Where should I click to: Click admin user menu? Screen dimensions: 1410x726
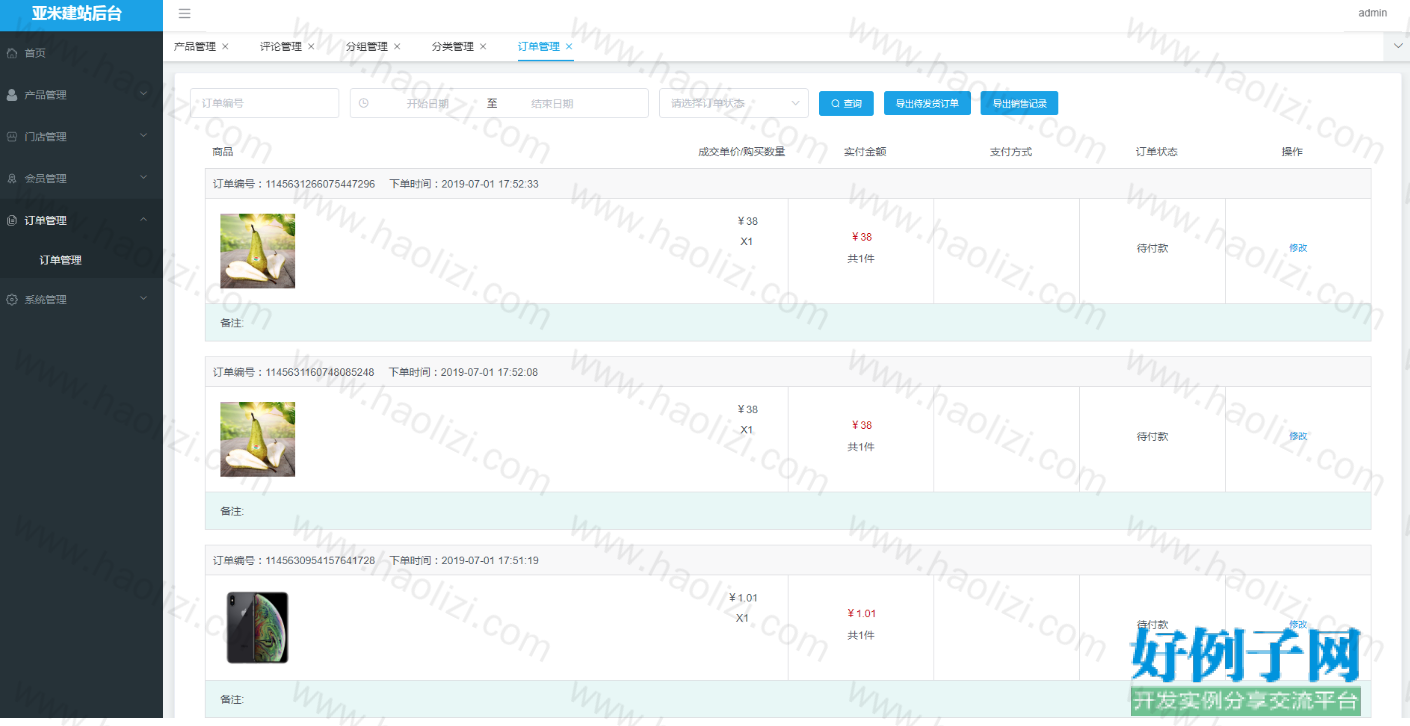click(1372, 13)
